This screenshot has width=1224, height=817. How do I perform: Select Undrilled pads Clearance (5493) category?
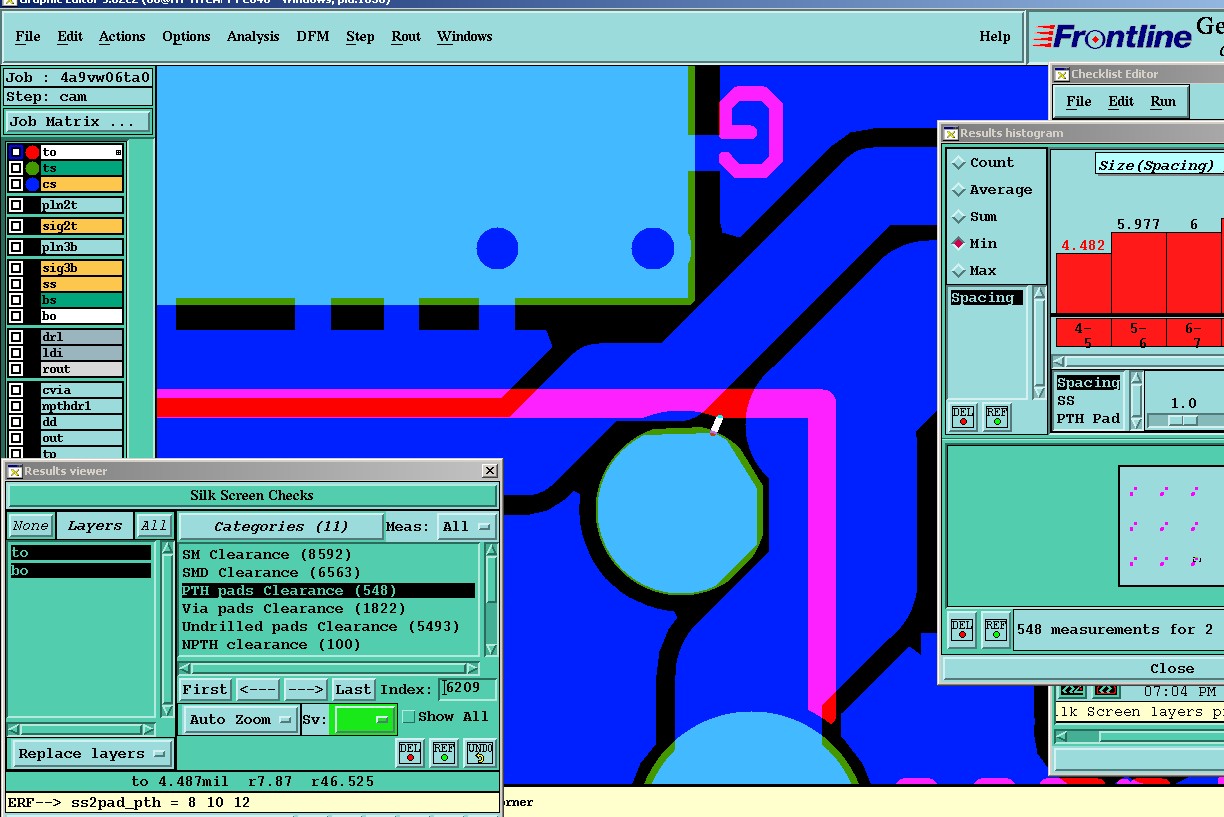coord(328,627)
